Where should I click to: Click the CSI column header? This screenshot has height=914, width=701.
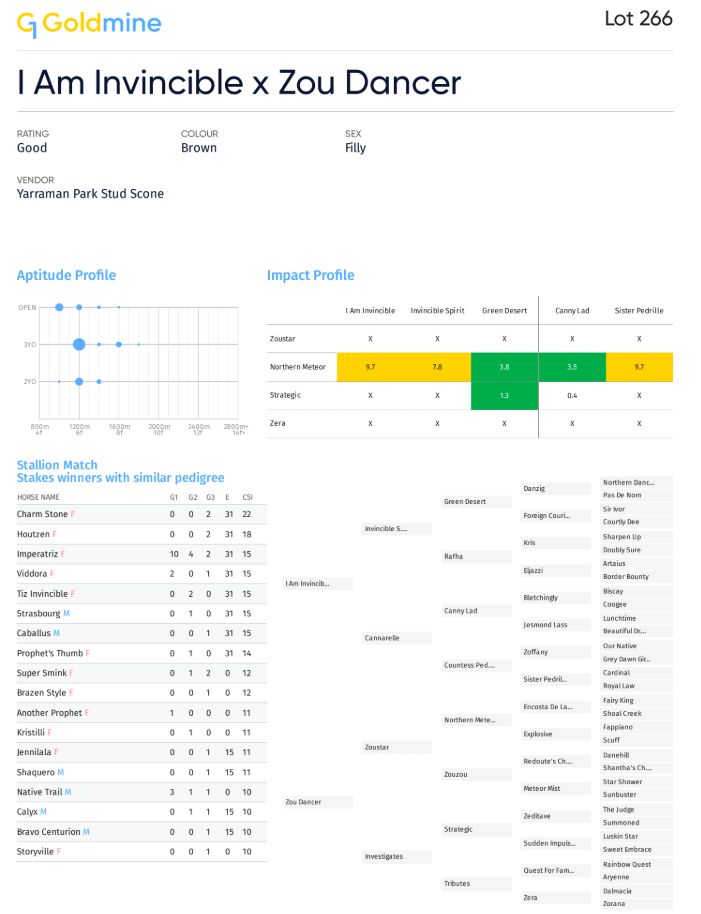tap(248, 497)
